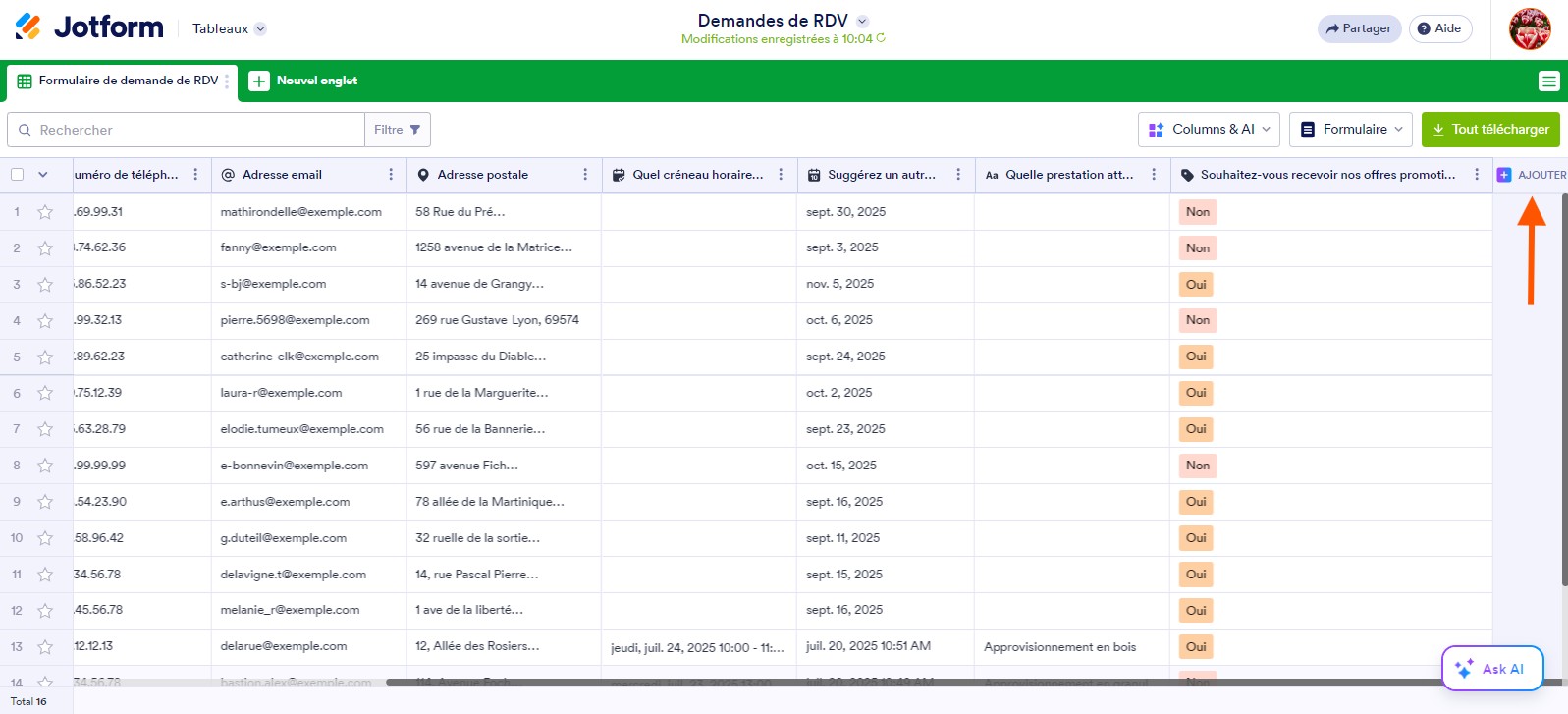1568x714 pixels.
Task: Star the first row entry
Action: coord(45,212)
